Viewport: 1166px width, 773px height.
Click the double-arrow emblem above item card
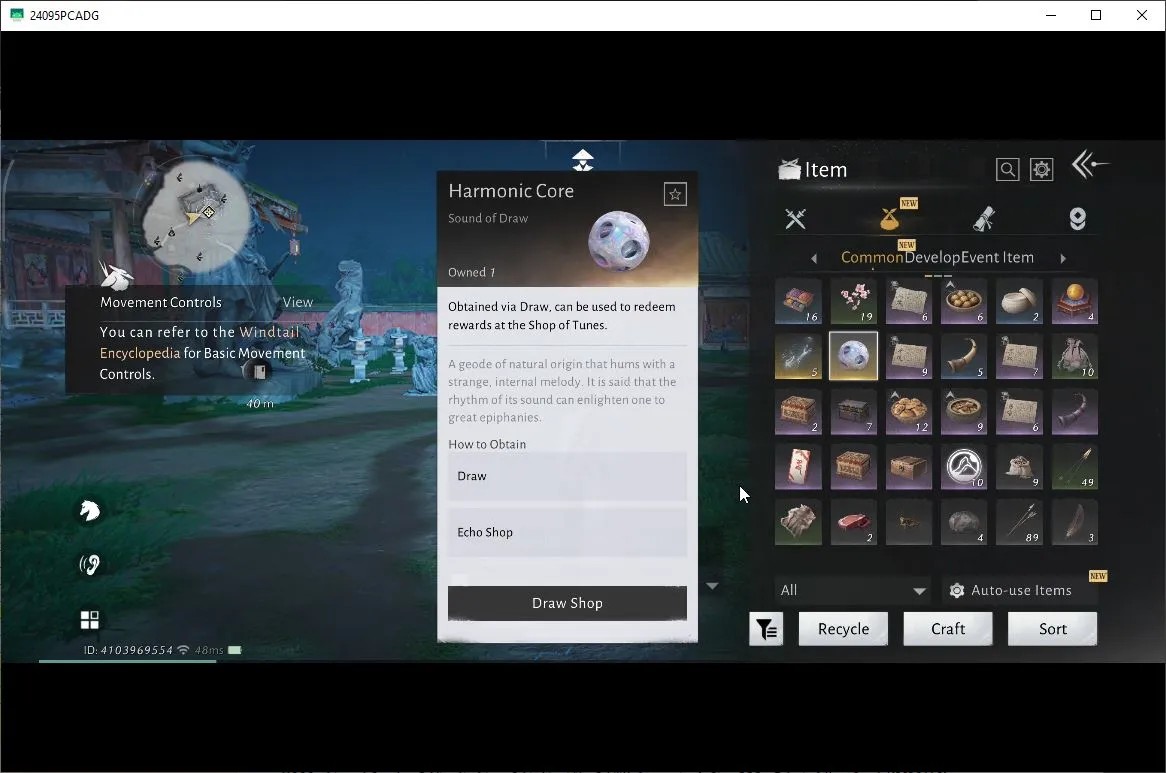click(582, 159)
